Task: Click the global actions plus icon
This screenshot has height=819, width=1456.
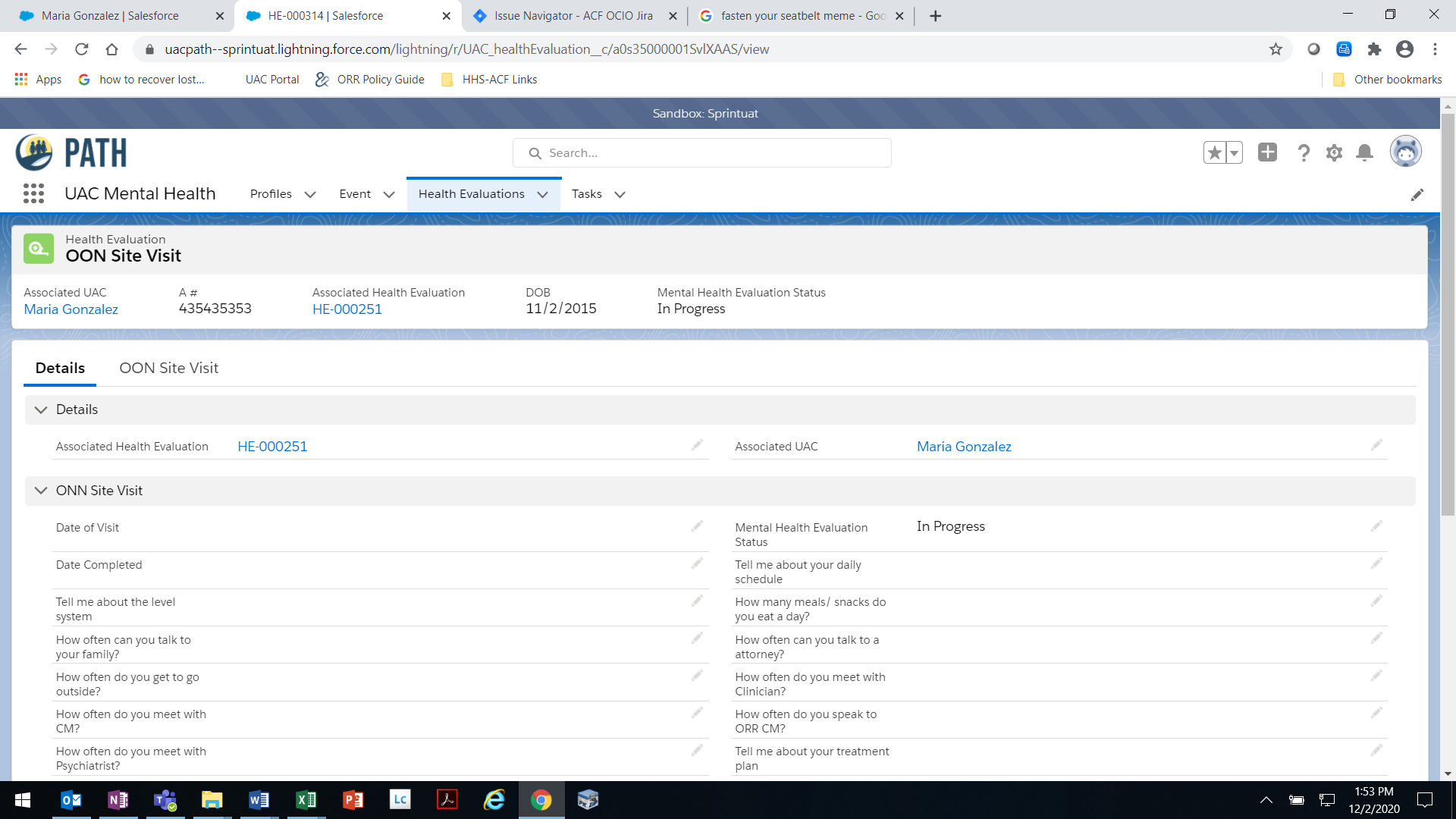Action: coord(1267,152)
